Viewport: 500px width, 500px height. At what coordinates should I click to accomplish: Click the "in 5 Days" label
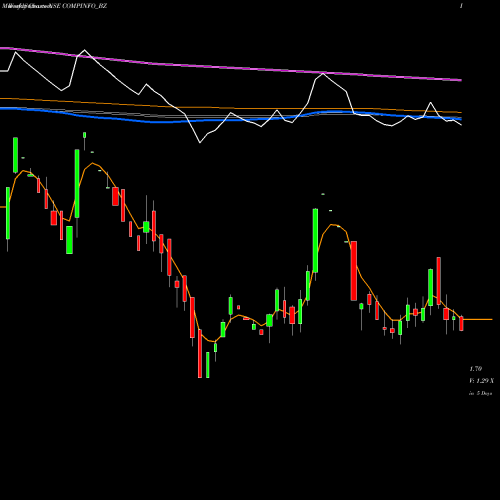click(480, 393)
